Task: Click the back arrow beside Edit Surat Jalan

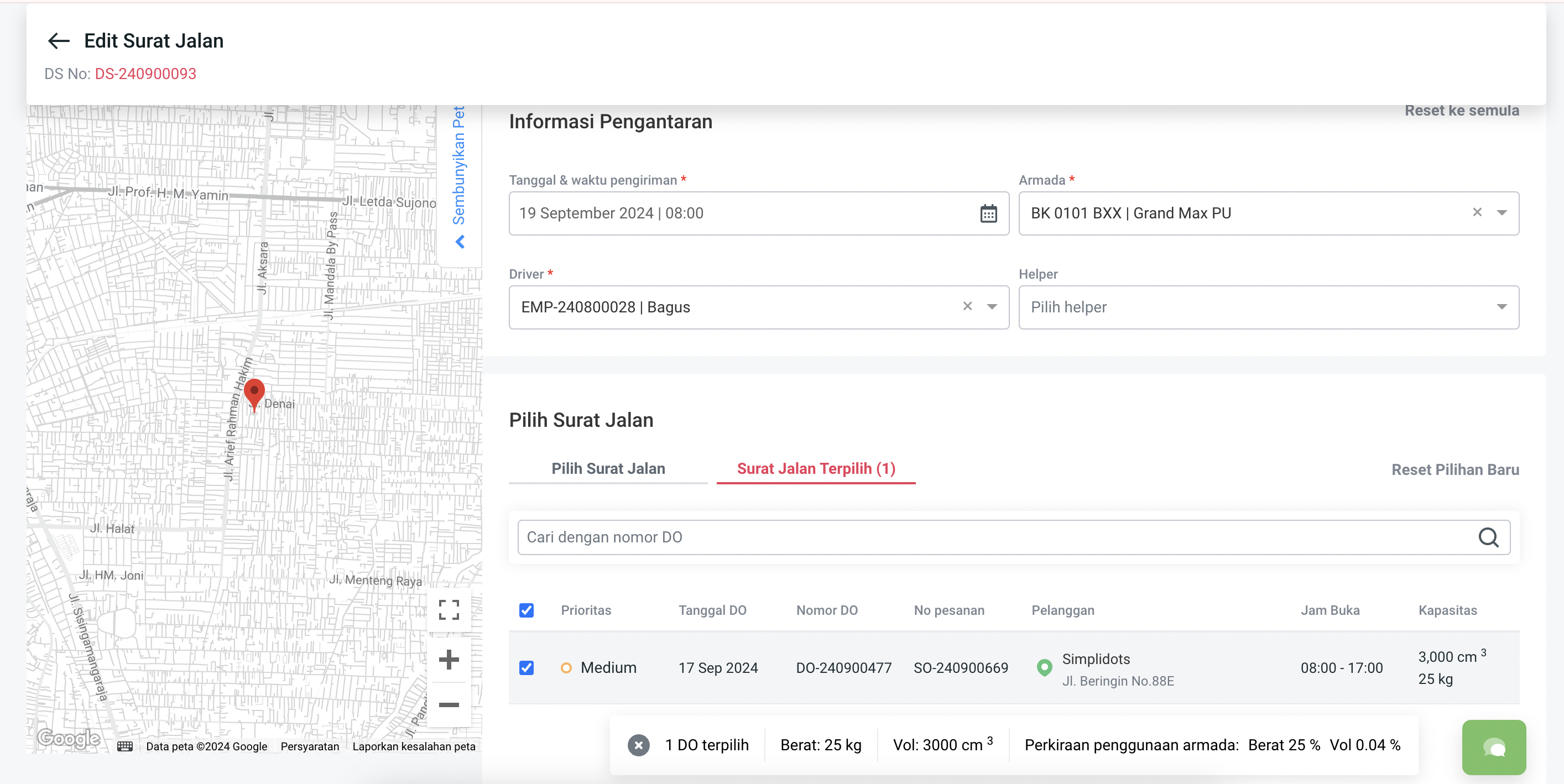Action: pyautogui.click(x=59, y=41)
